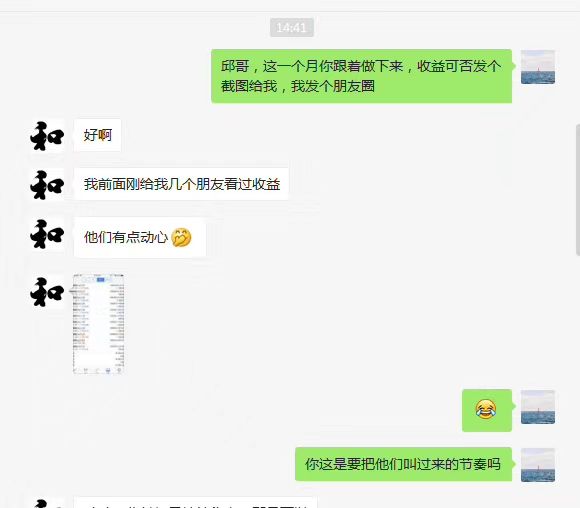Screen dimensions: 580x508
Task: Open sender avatar beside 你这是要把他们叫过来的节奏吗
Action: coord(538,465)
